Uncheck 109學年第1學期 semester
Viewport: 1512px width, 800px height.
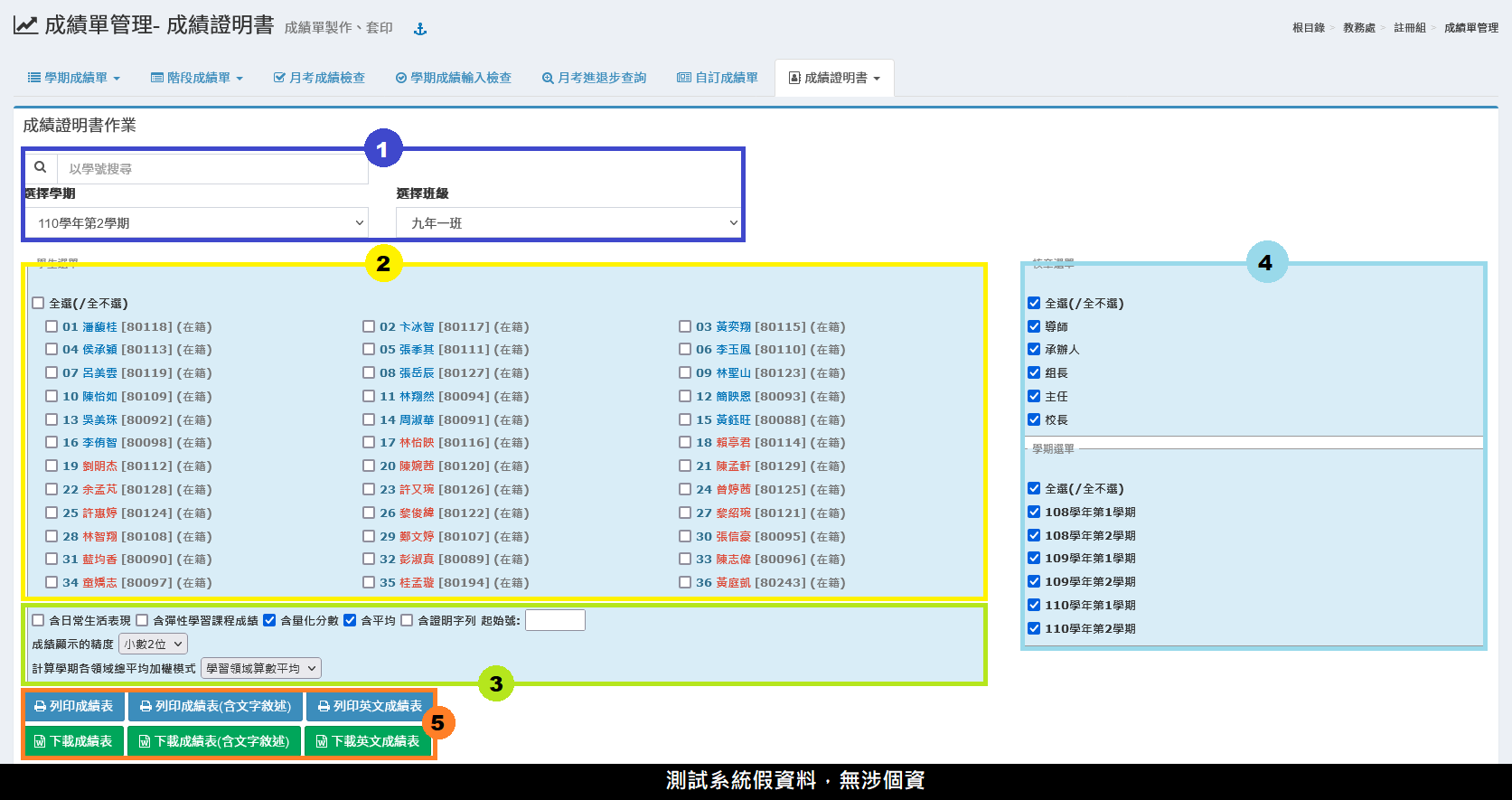pos(1034,558)
